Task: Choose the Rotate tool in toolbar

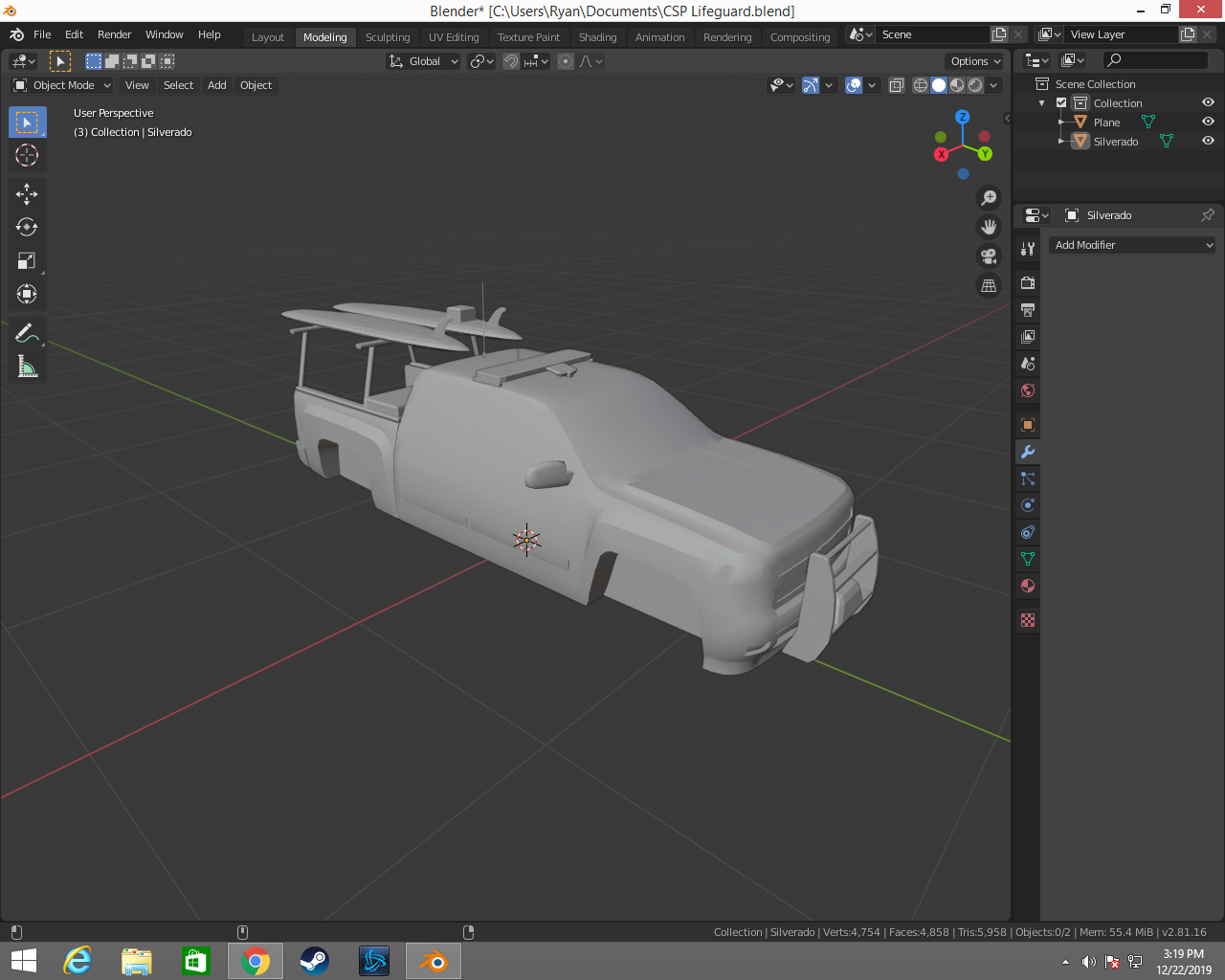Action: (x=27, y=227)
